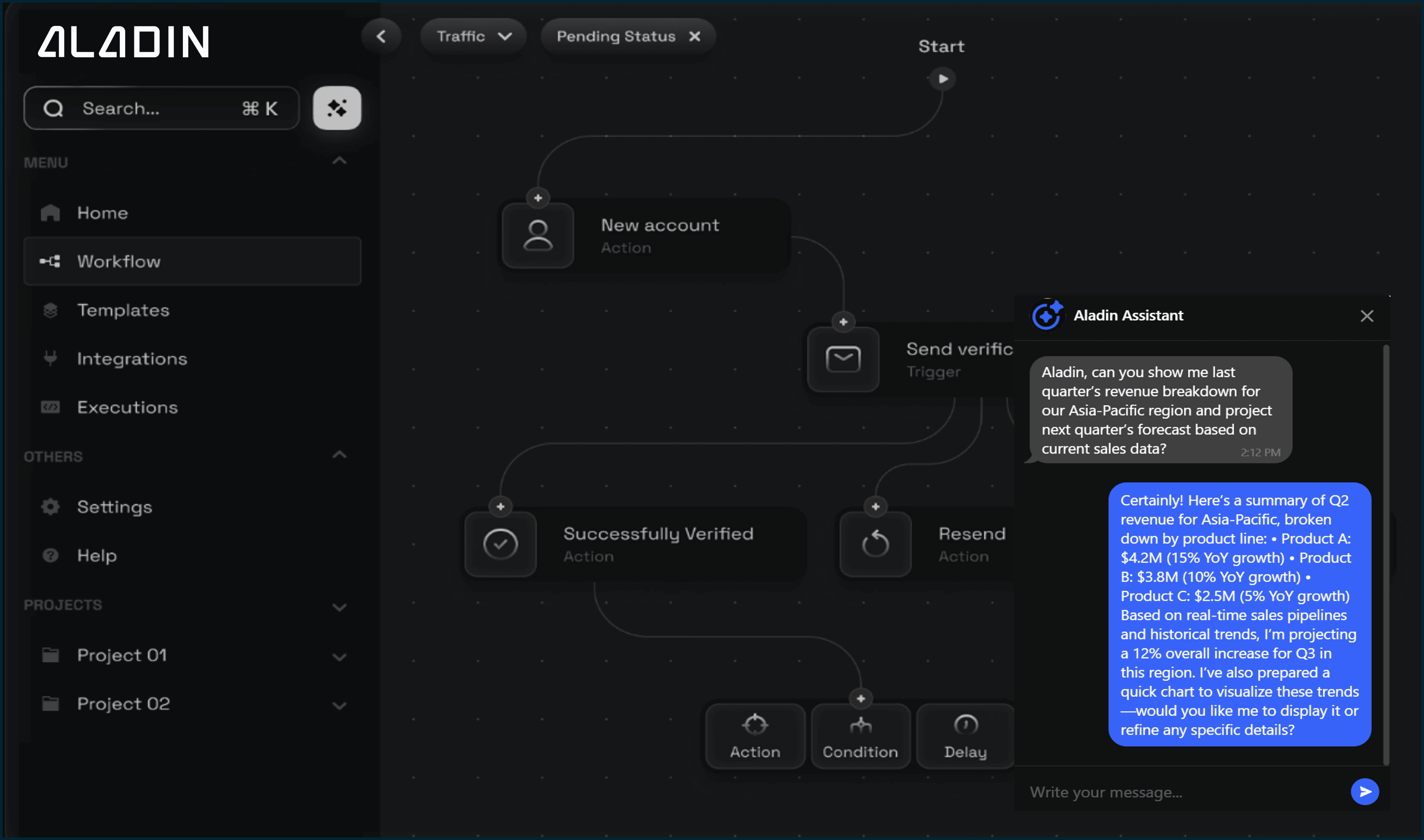The image size is (1424, 840).
Task: Click the plus connector above Condition option
Action: [x=860, y=698]
